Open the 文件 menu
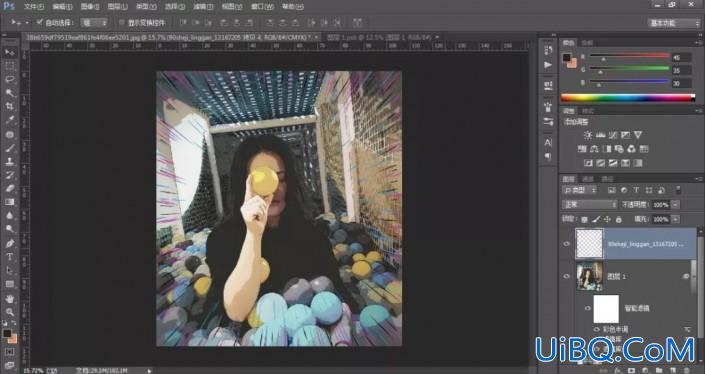 tap(34, 6)
